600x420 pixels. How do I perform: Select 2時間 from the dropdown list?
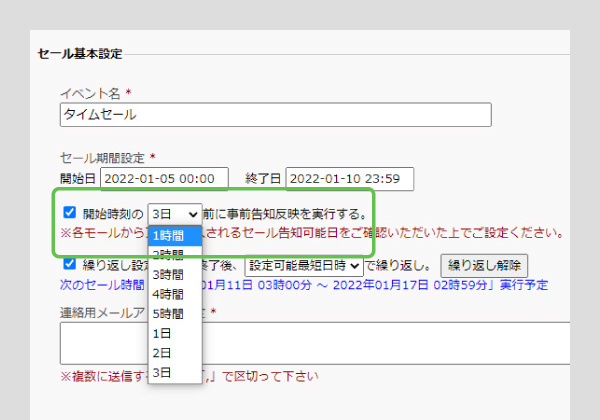tap(175, 255)
